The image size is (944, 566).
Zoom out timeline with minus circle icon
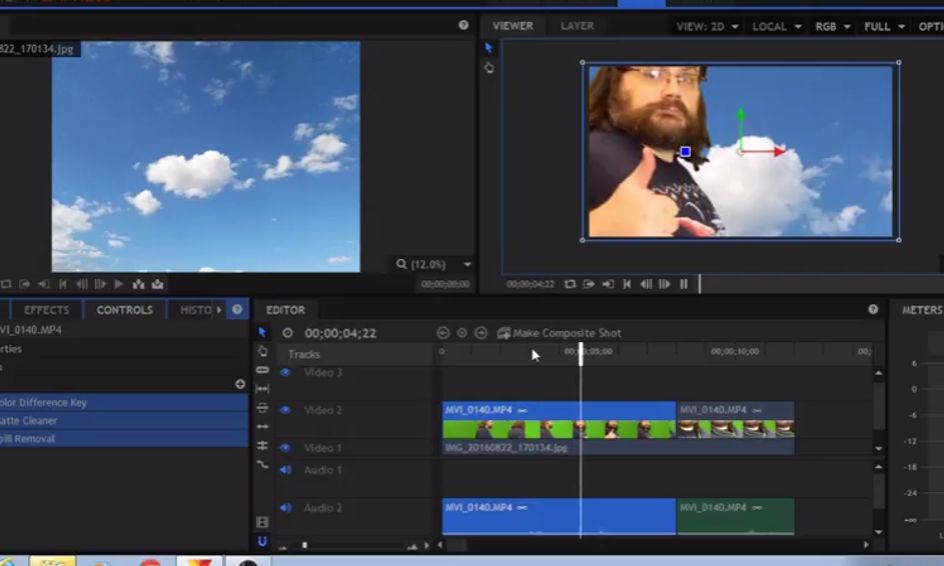(443, 333)
